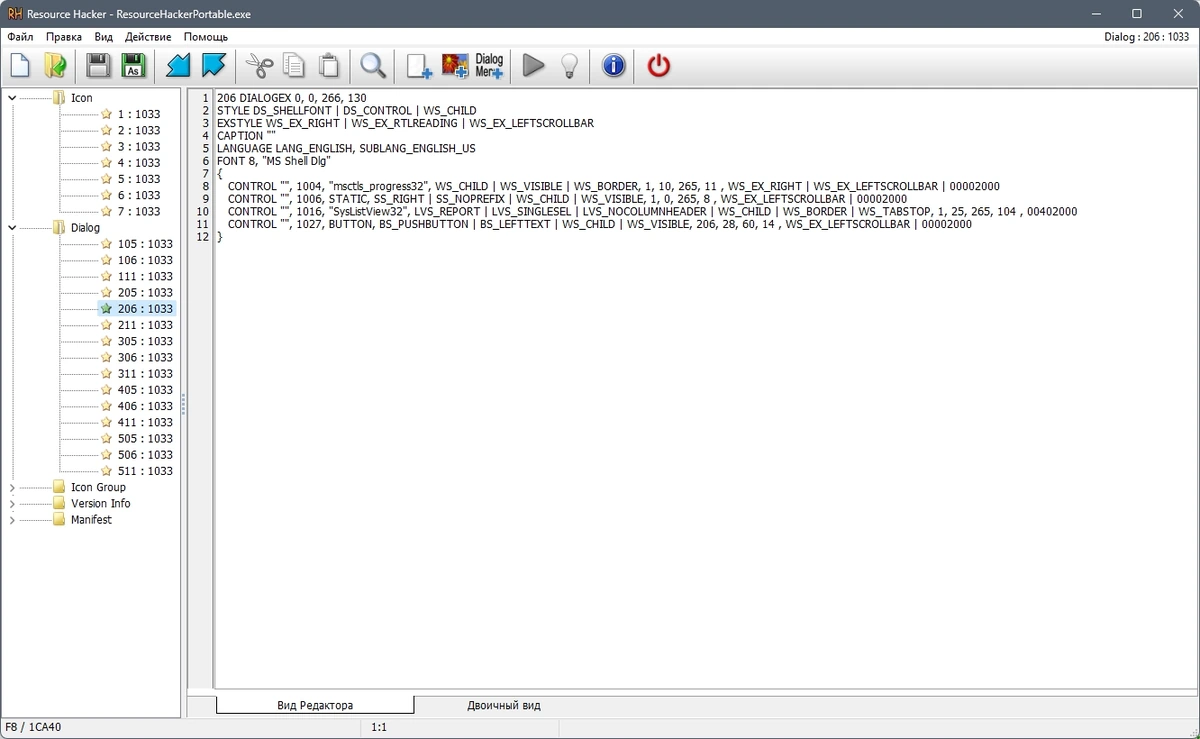Viewport: 1200px width, 739px height.
Task: Select Dialog resource 505 : 1033
Action: click(x=145, y=439)
